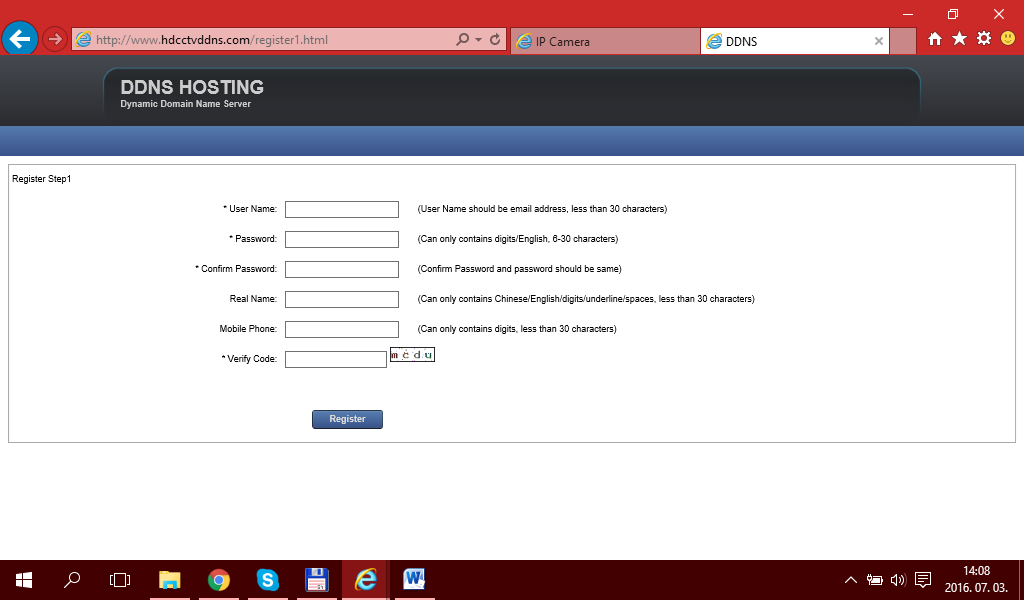The width and height of the screenshot is (1024, 600).
Task: Open Favorites using the star icon
Action: tap(959, 39)
